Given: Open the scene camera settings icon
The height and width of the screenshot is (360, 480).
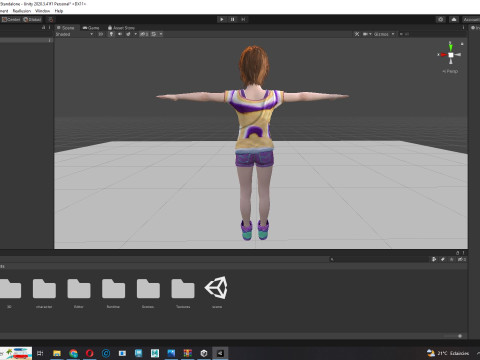Looking at the screenshot, I should tap(365, 34).
